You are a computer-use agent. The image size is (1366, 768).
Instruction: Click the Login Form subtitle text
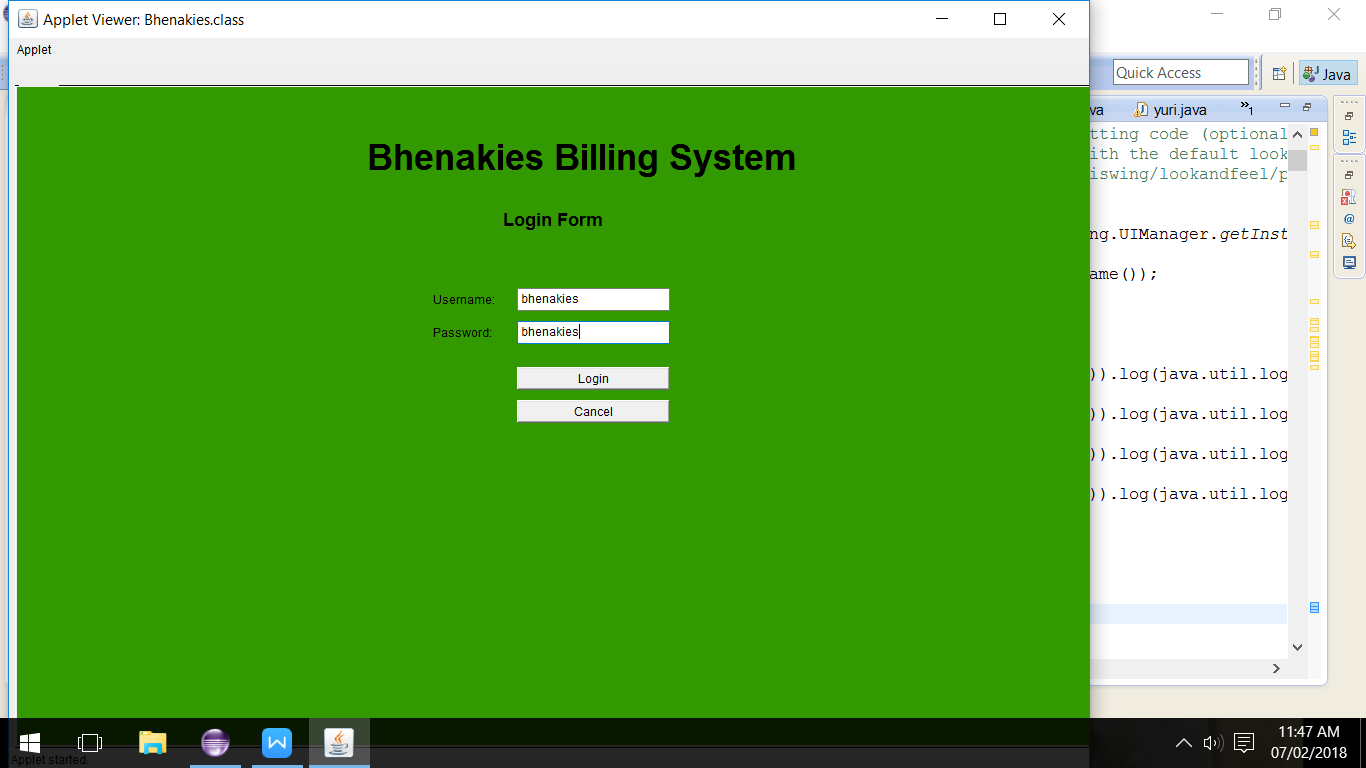[x=553, y=220]
